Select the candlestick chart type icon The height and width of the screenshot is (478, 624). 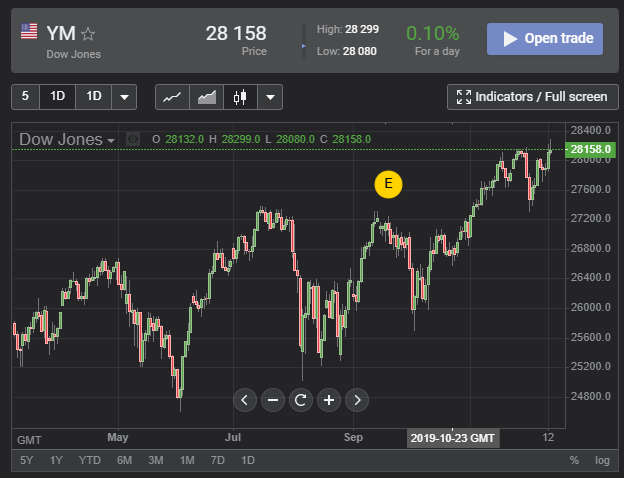tap(238, 97)
